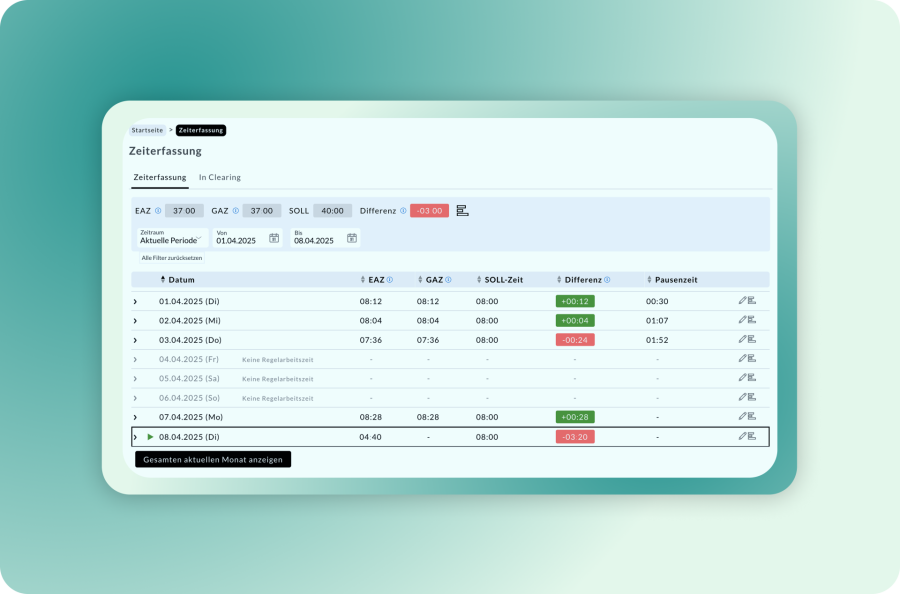This screenshot has width=900, height=594.
Task: Open the Zeitraum dropdown
Action: [x=172, y=238]
